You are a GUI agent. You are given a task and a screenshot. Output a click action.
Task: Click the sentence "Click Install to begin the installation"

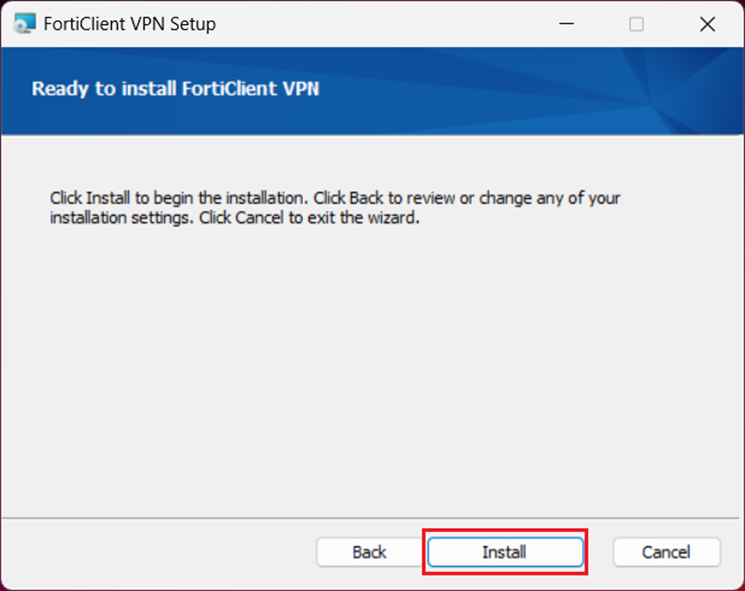[x=178, y=198]
